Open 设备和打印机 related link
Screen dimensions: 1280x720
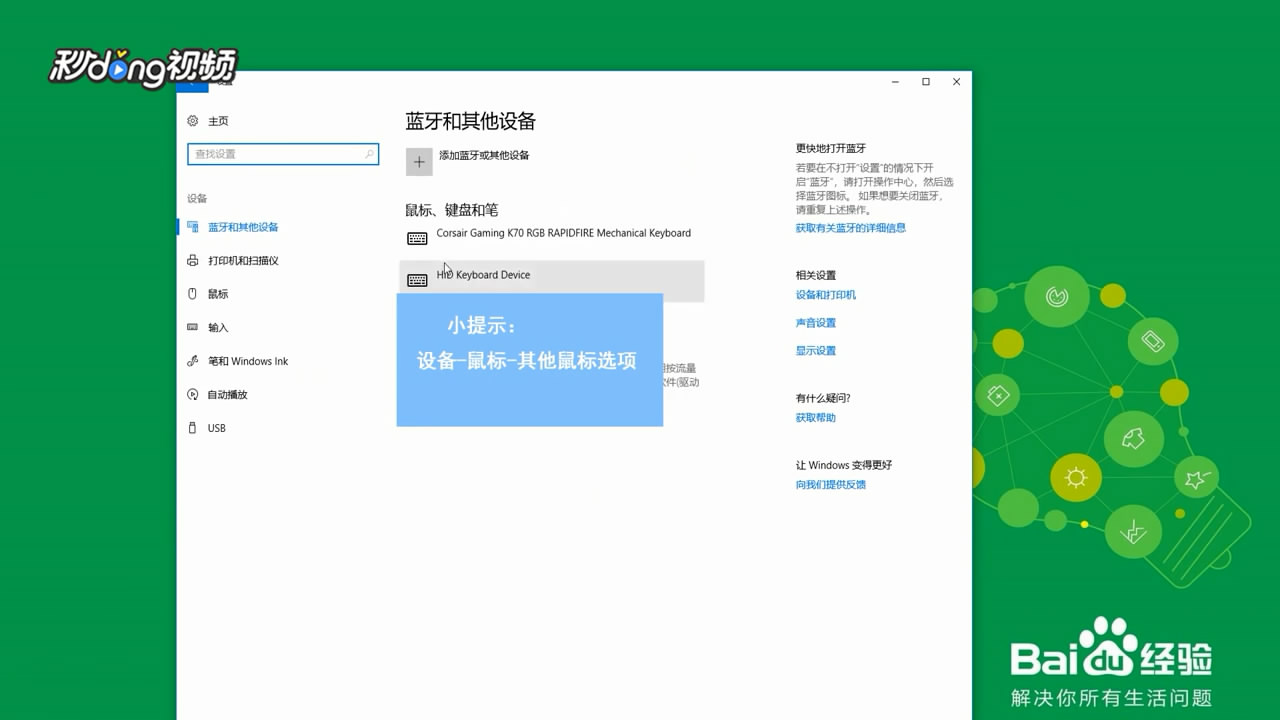tap(826, 295)
